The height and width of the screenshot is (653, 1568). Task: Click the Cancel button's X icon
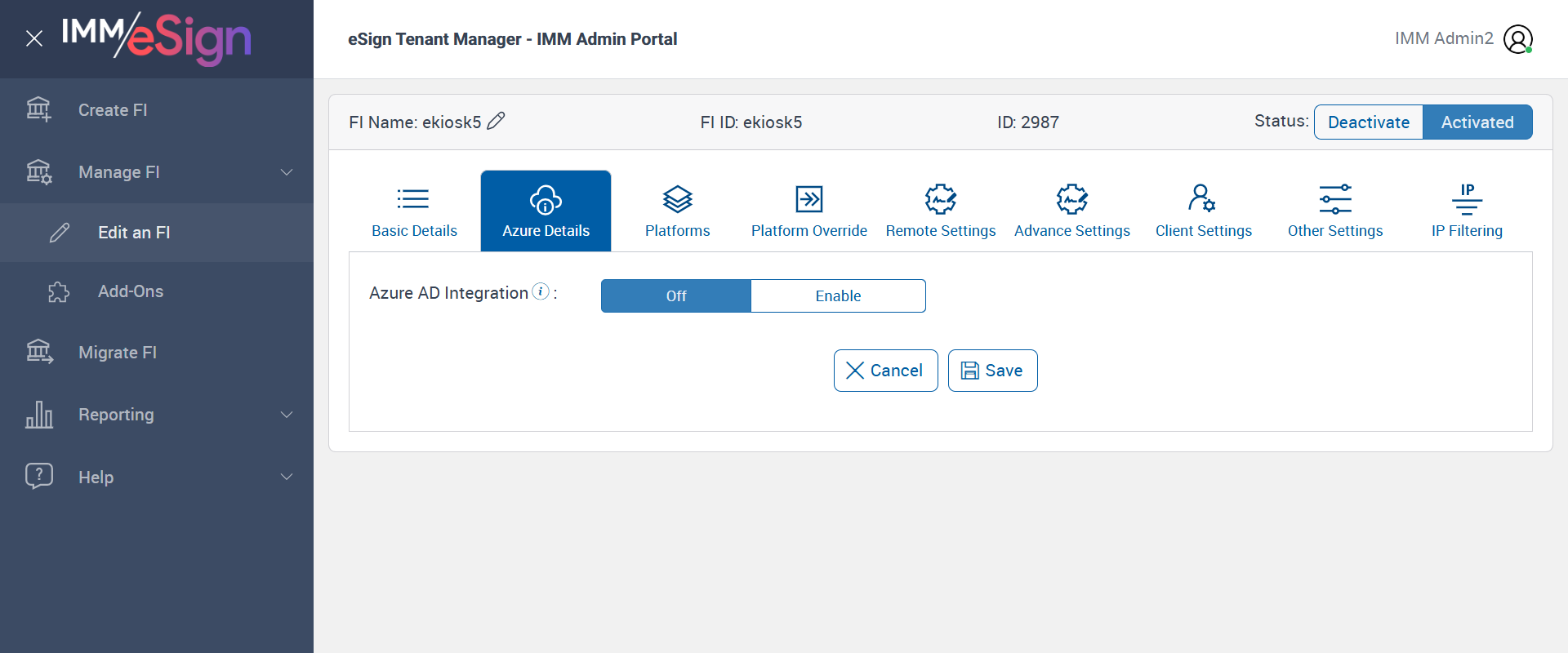(855, 371)
